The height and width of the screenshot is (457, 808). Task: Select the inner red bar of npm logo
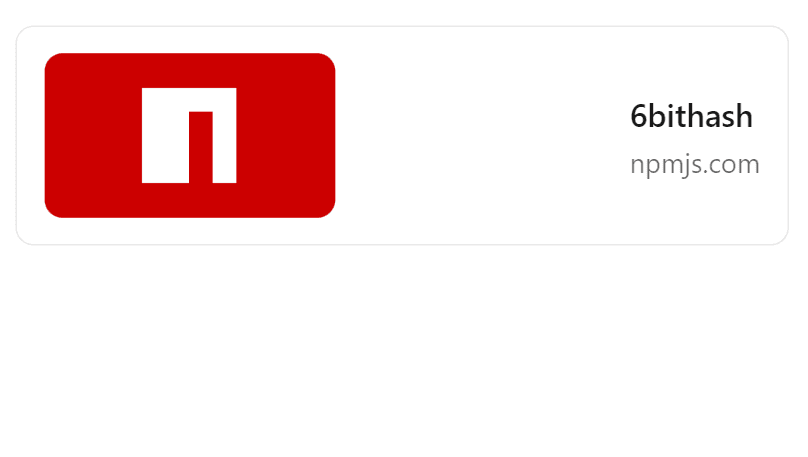point(201,147)
